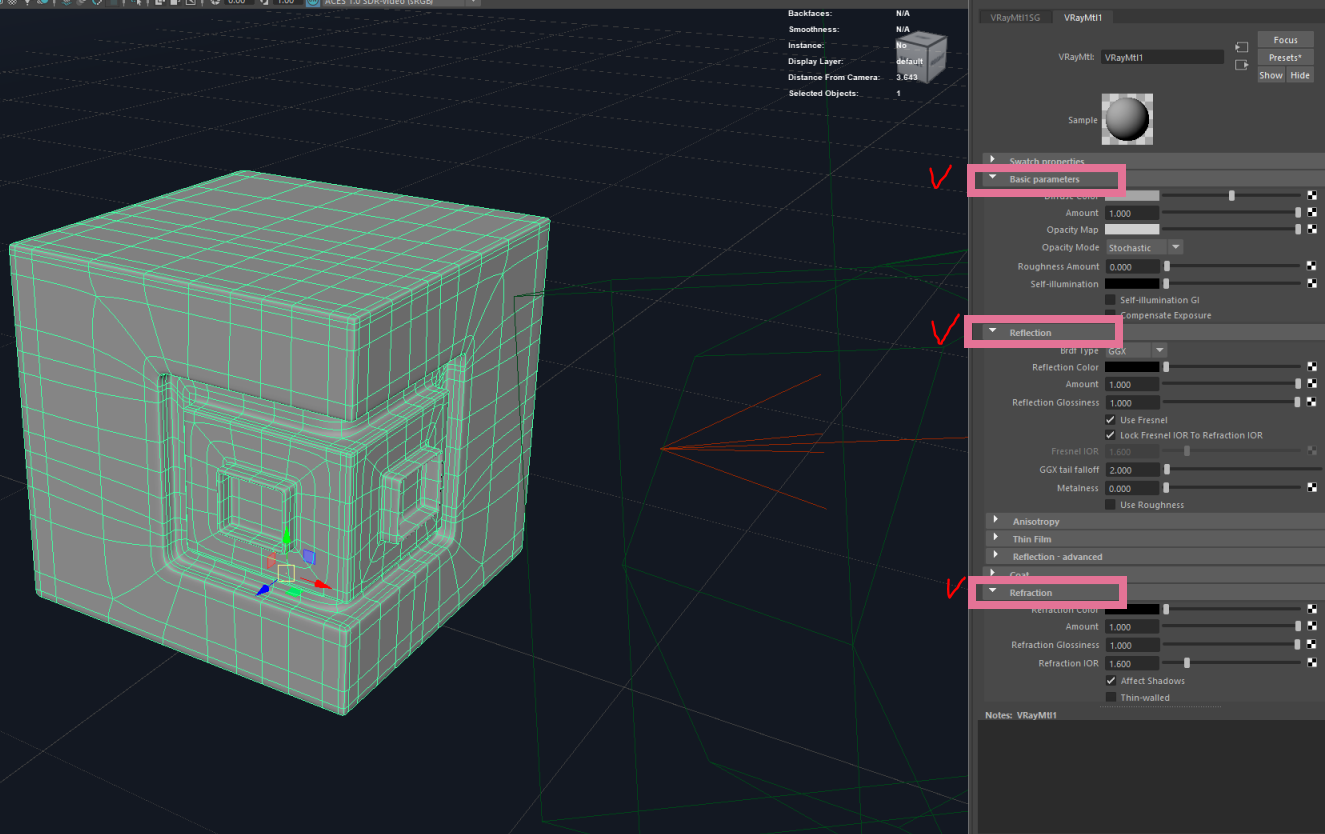Open the Refraction Color swatch

click(x=1132, y=609)
